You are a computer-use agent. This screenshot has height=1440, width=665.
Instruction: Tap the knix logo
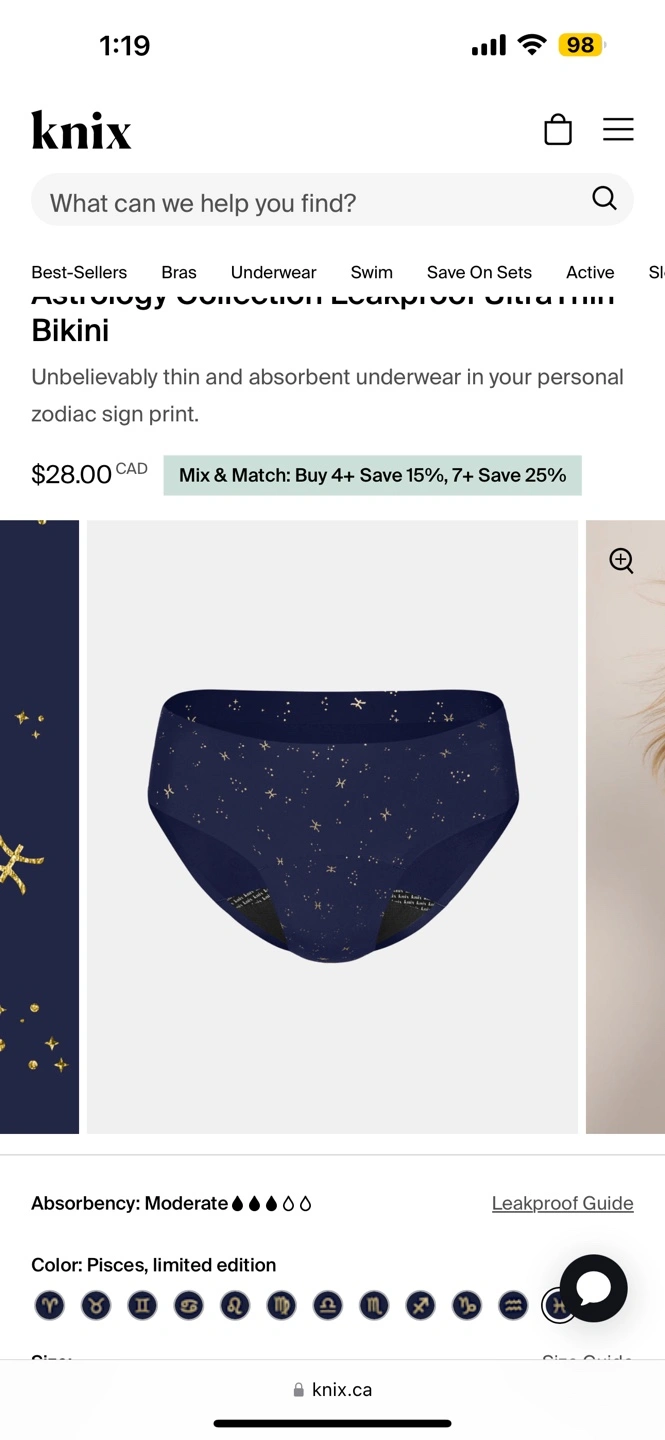[81, 130]
